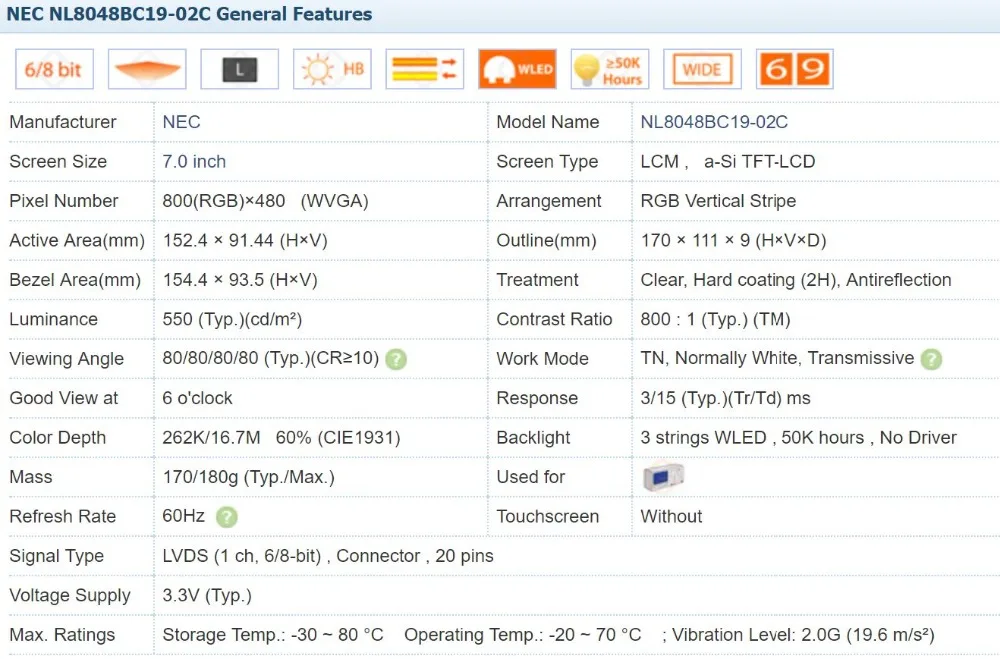The image size is (1000, 659).
Task: Click the 'Refresh Rate' row label
Action: coord(62,517)
